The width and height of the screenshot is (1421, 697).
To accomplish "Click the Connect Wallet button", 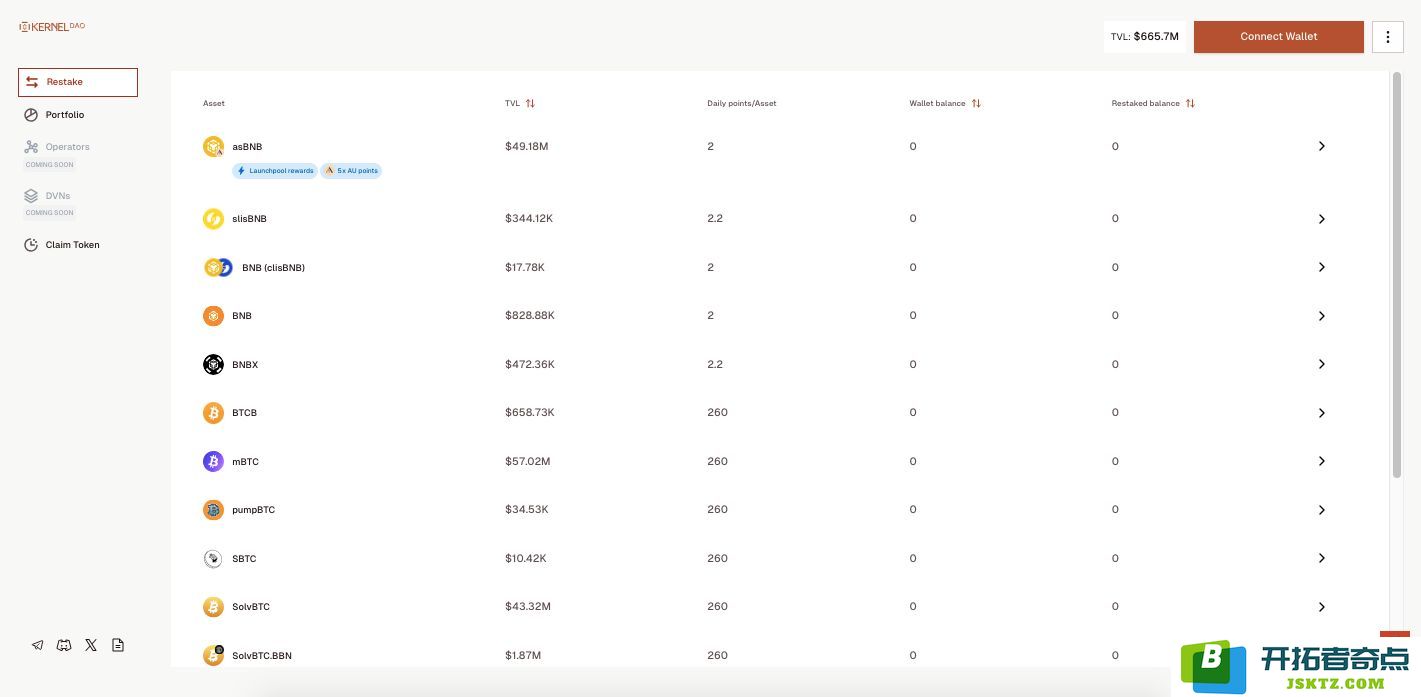I will 1279,37.
